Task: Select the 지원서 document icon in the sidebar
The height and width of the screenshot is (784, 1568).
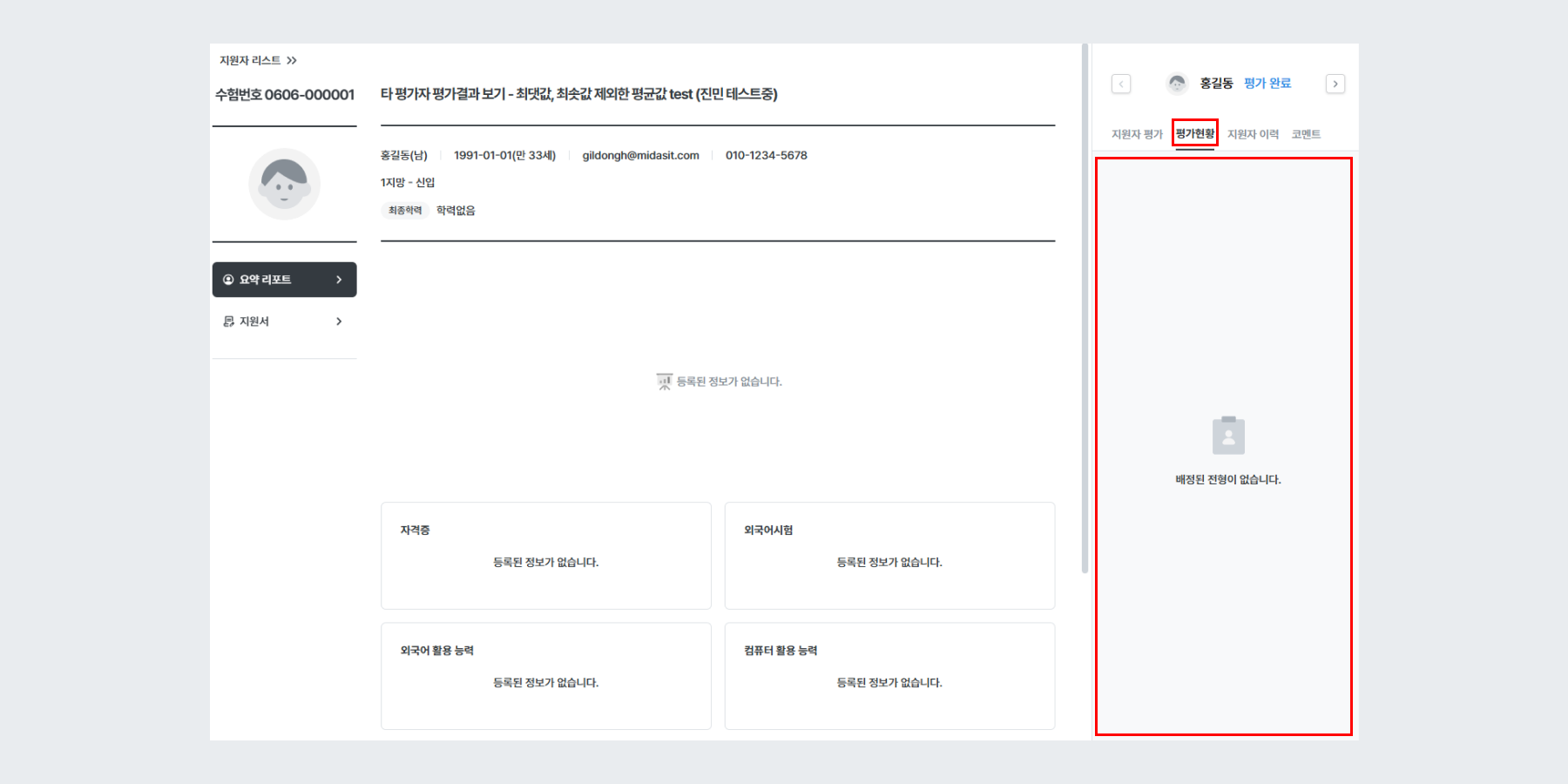Action: [x=229, y=321]
